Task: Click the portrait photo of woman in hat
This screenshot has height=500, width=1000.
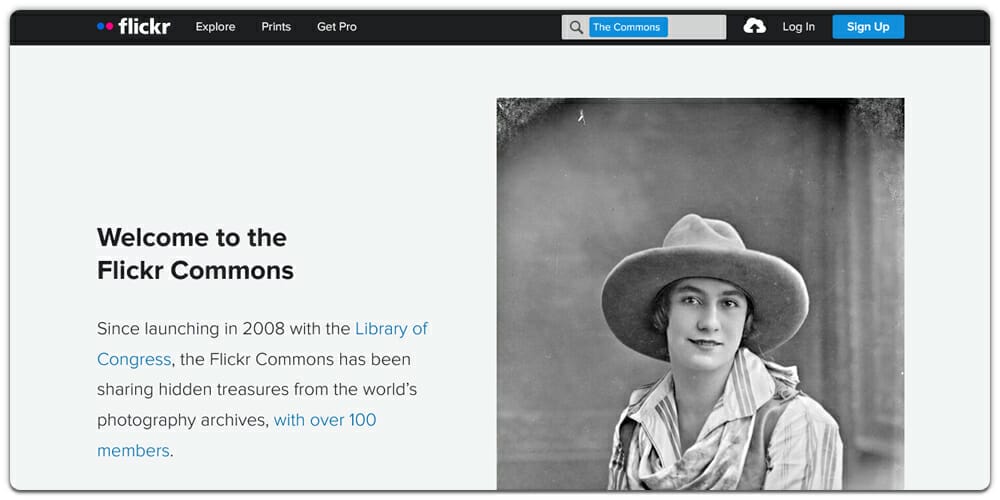Action: pyautogui.click(x=700, y=294)
